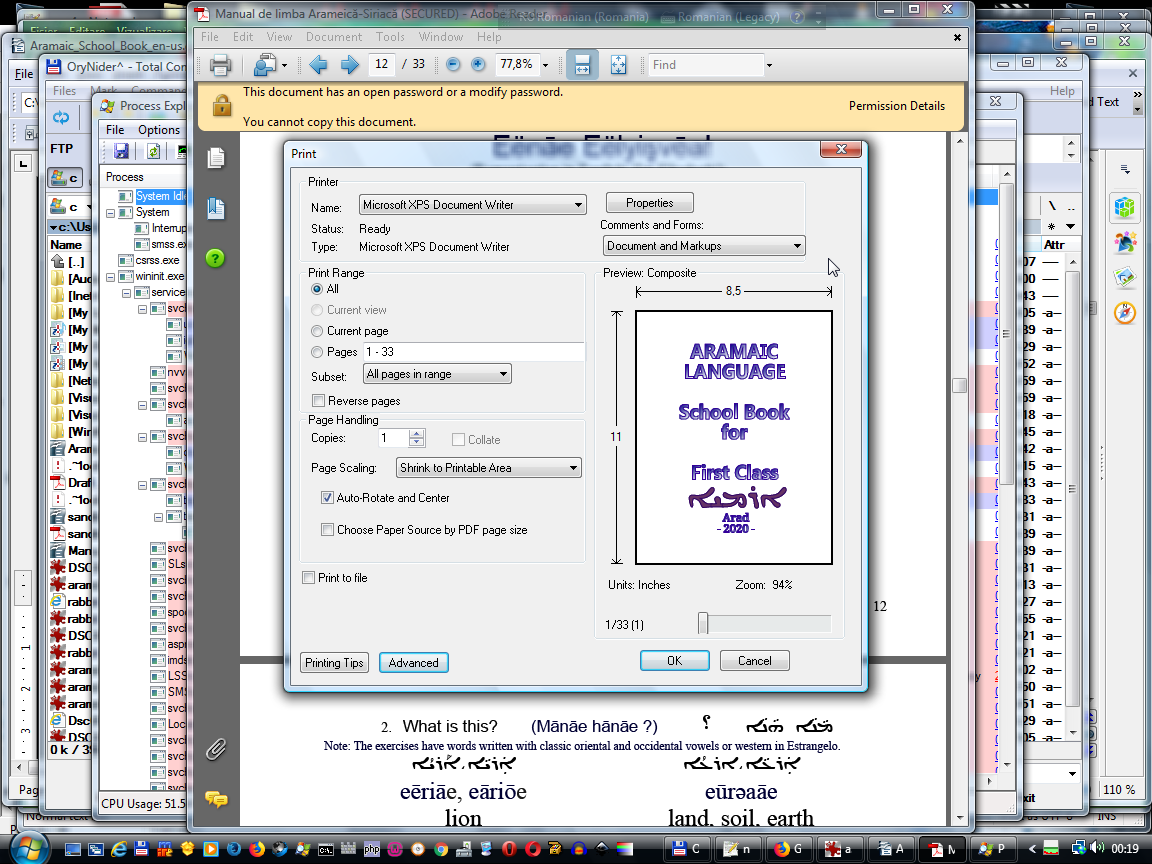Image resolution: width=1152 pixels, height=864 pixels.
Task: Click the printer Properties button
Action: tap(650, 203)
